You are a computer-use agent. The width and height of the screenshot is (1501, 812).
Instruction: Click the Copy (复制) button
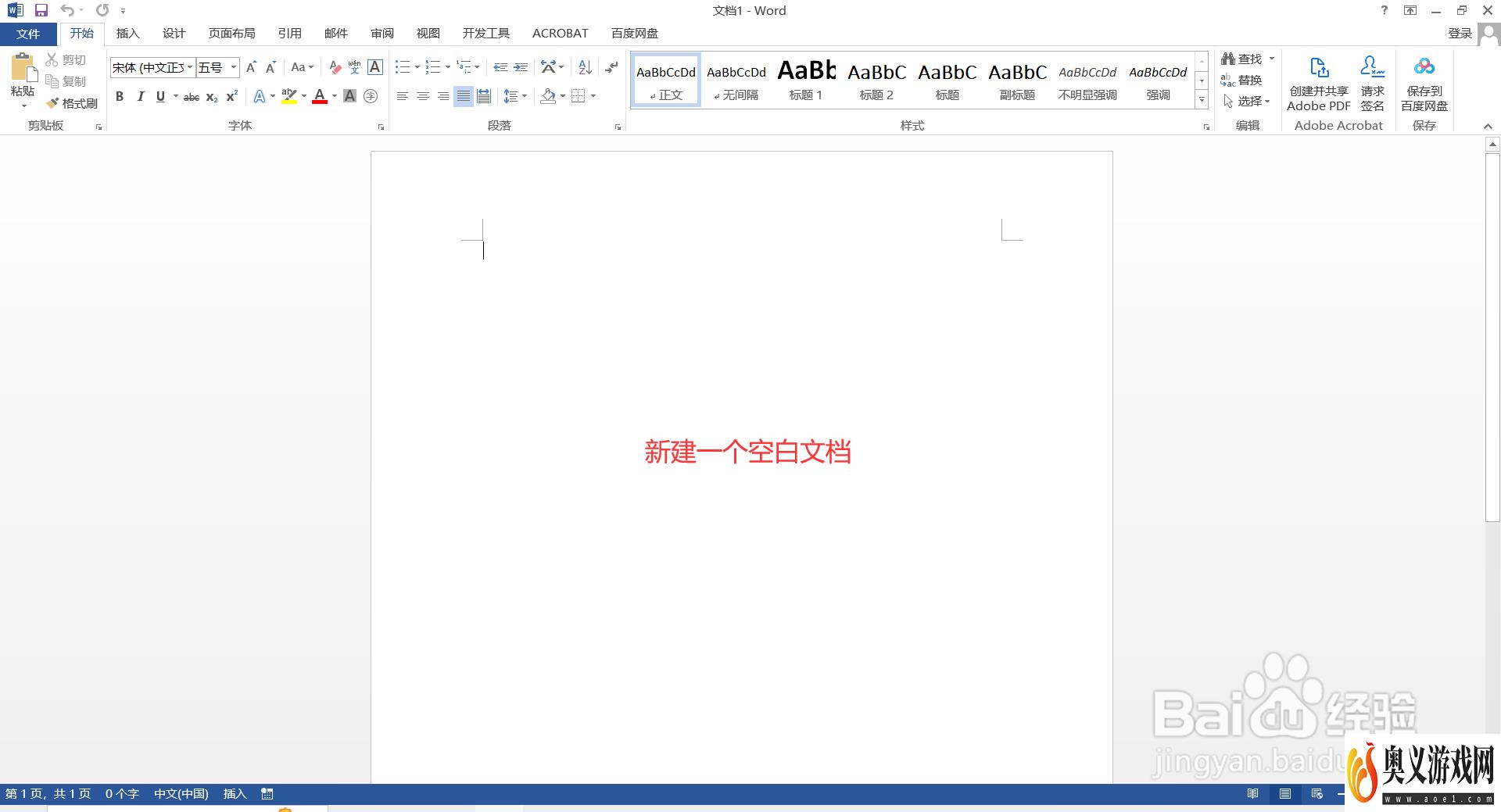point(66,81)
